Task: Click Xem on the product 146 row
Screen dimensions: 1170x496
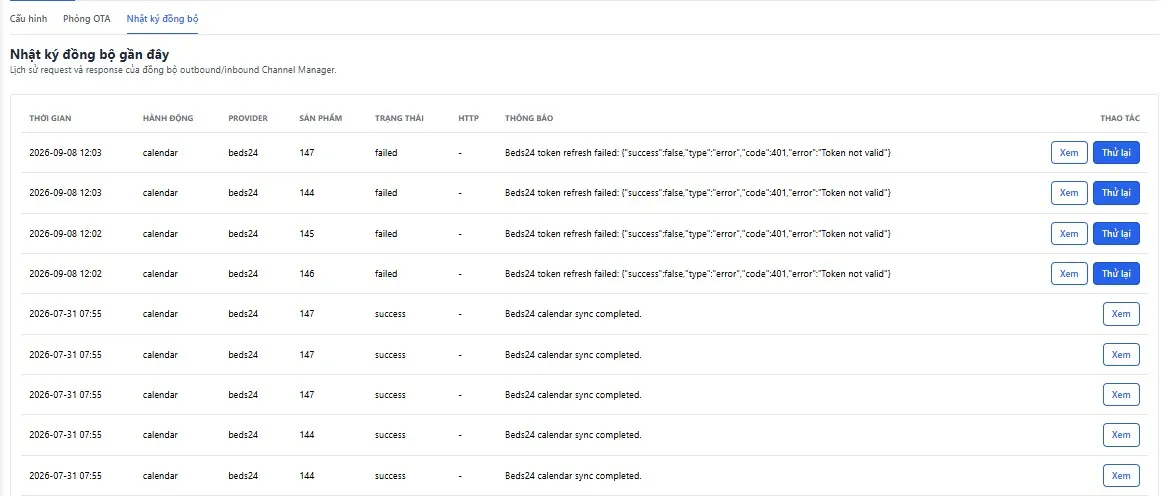Action: tap(1069, 274)
